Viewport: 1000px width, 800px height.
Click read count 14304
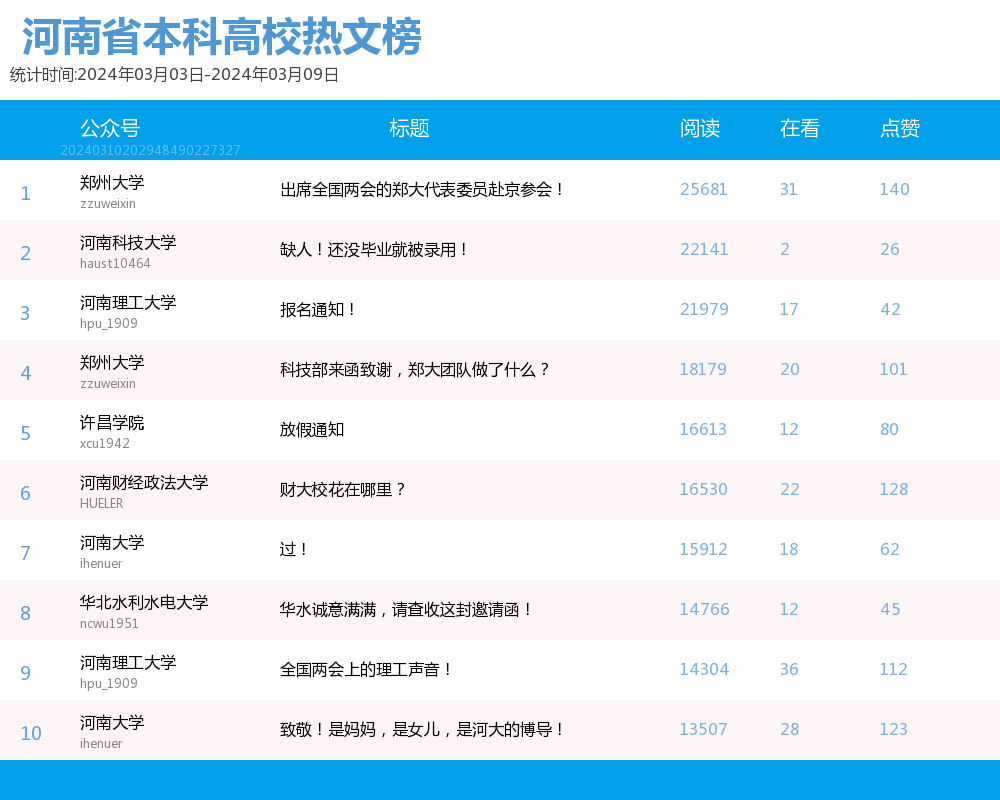pyautogui.click(x=704, y=669)
